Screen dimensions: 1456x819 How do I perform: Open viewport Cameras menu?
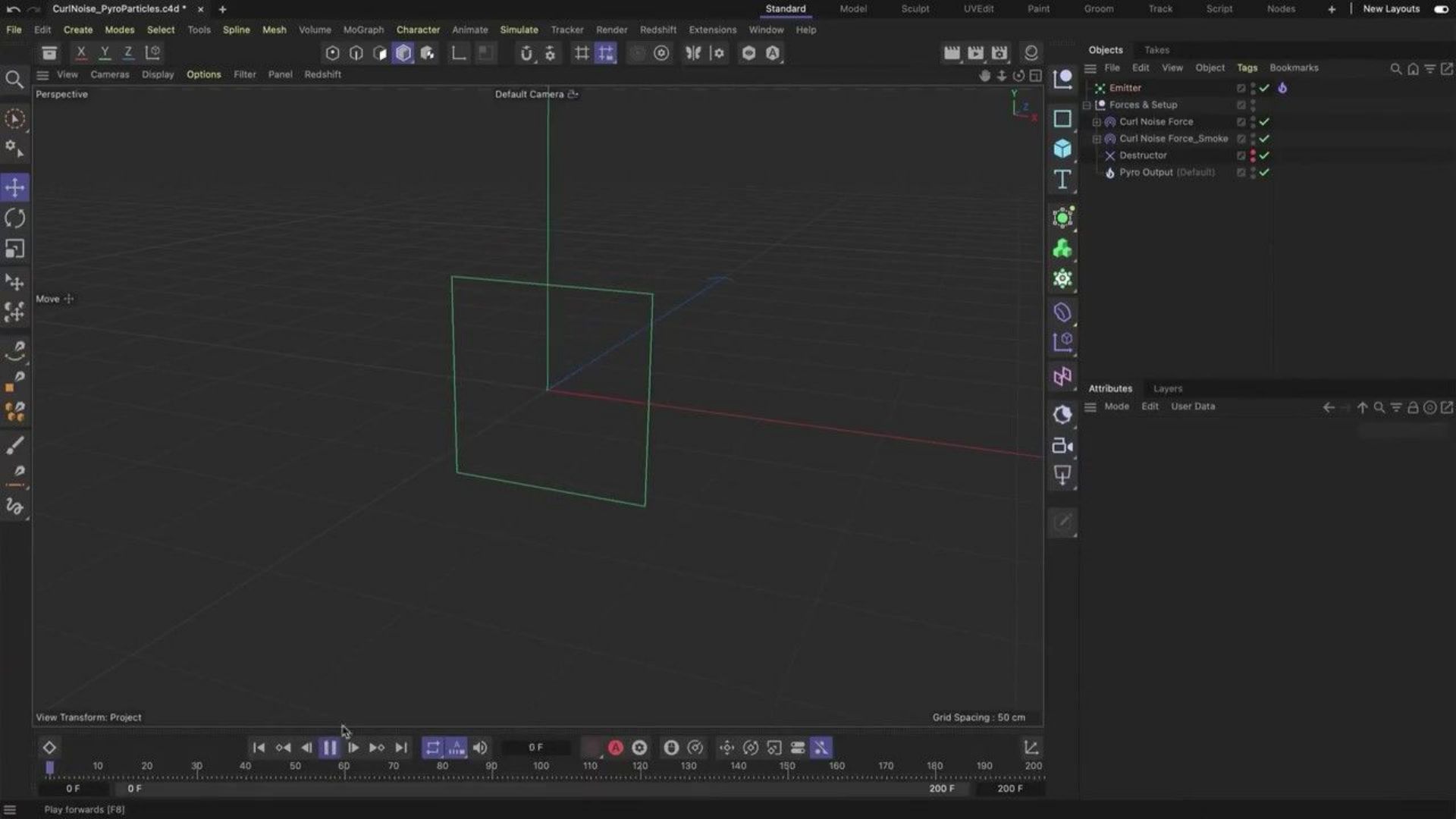(110, 74)
